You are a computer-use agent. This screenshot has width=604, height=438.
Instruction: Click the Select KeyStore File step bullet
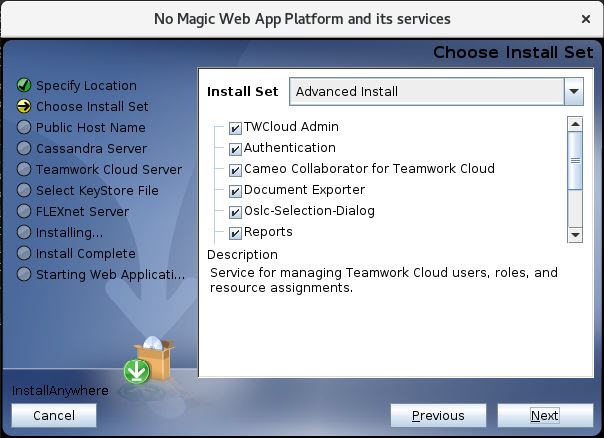(x=24, y=191)
